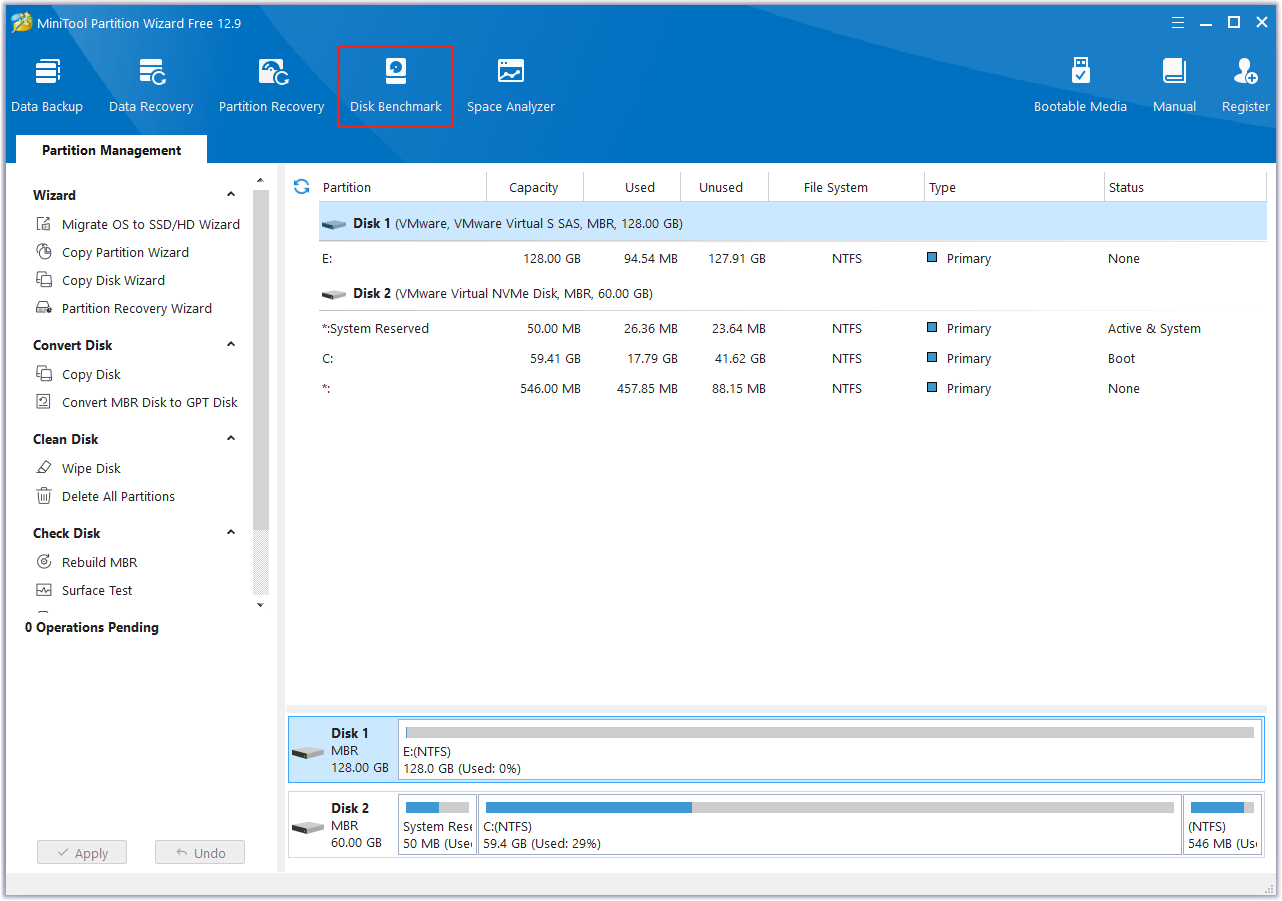Open the Data Backup feature
The height and width of the screenshot is (901, 1282).
pos(47,85)
